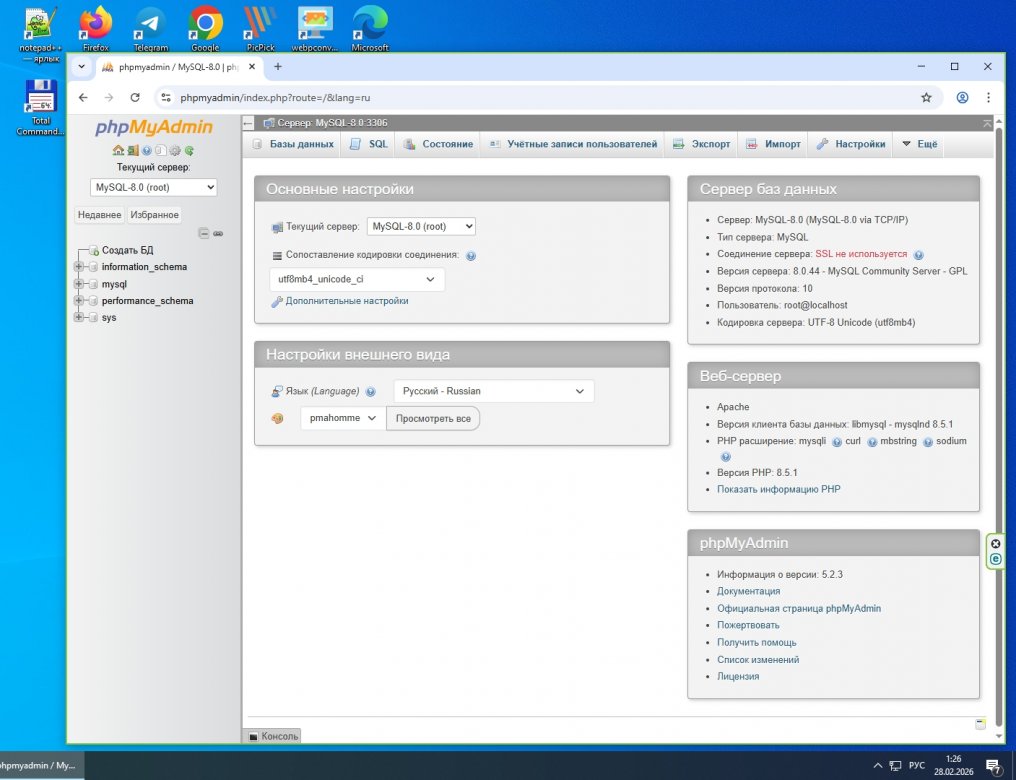
Task: Click the help icon beside Язык (Language)
Action: coord(371,391)
